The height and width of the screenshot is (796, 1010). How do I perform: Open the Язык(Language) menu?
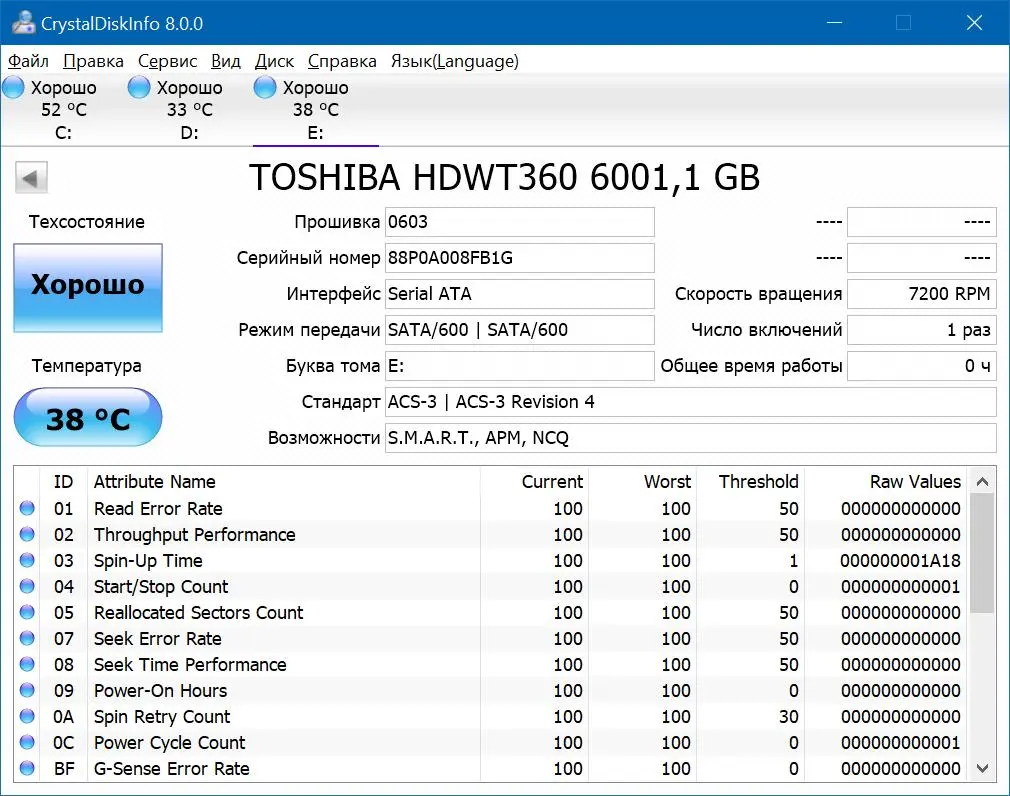pyautogui.click(x=455, y=61)
